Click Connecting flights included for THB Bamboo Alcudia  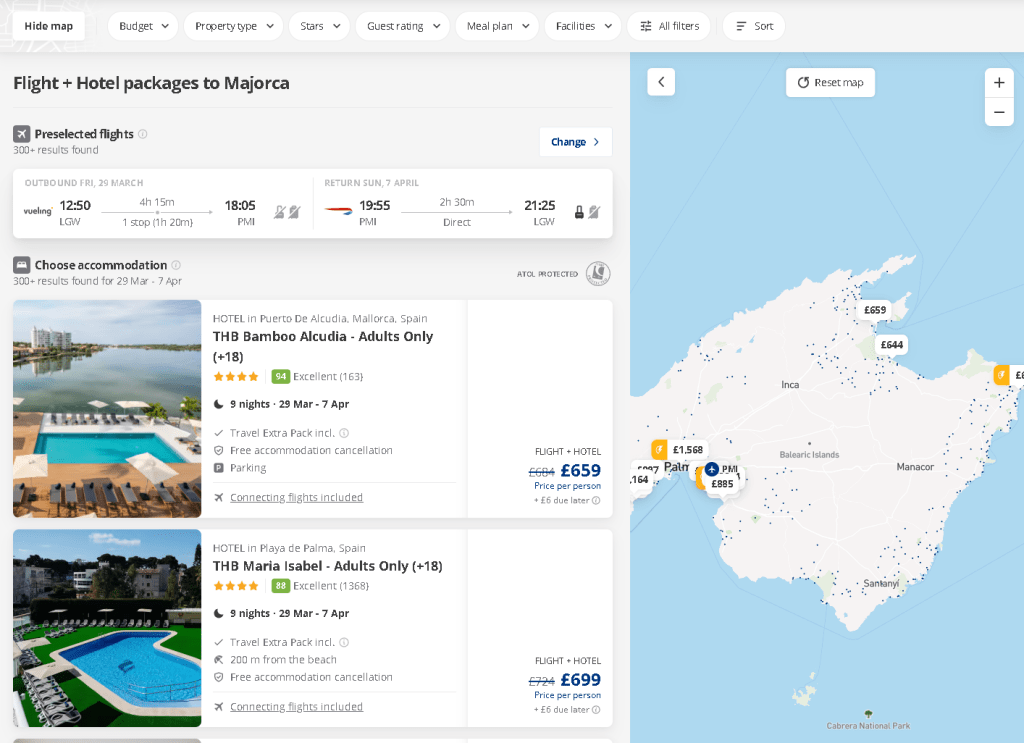296,498
